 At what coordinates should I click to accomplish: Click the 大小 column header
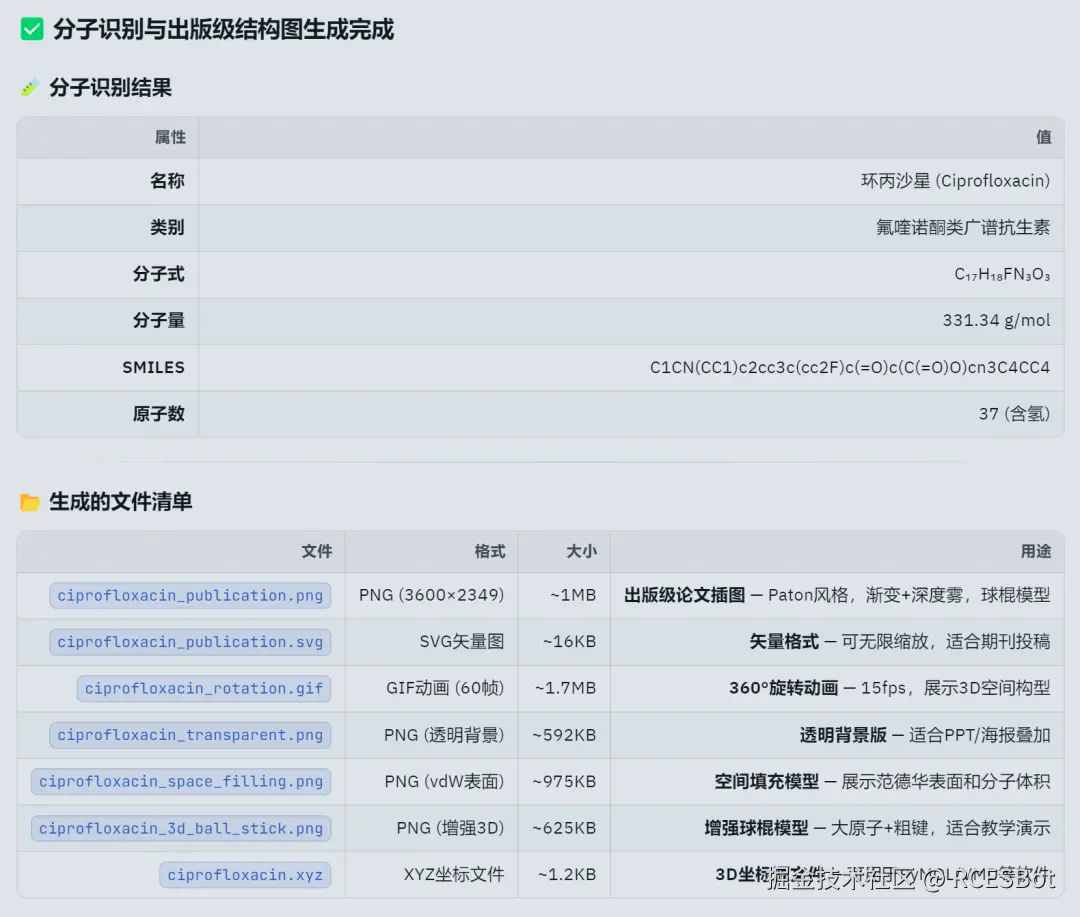click(x=583, y=551)
